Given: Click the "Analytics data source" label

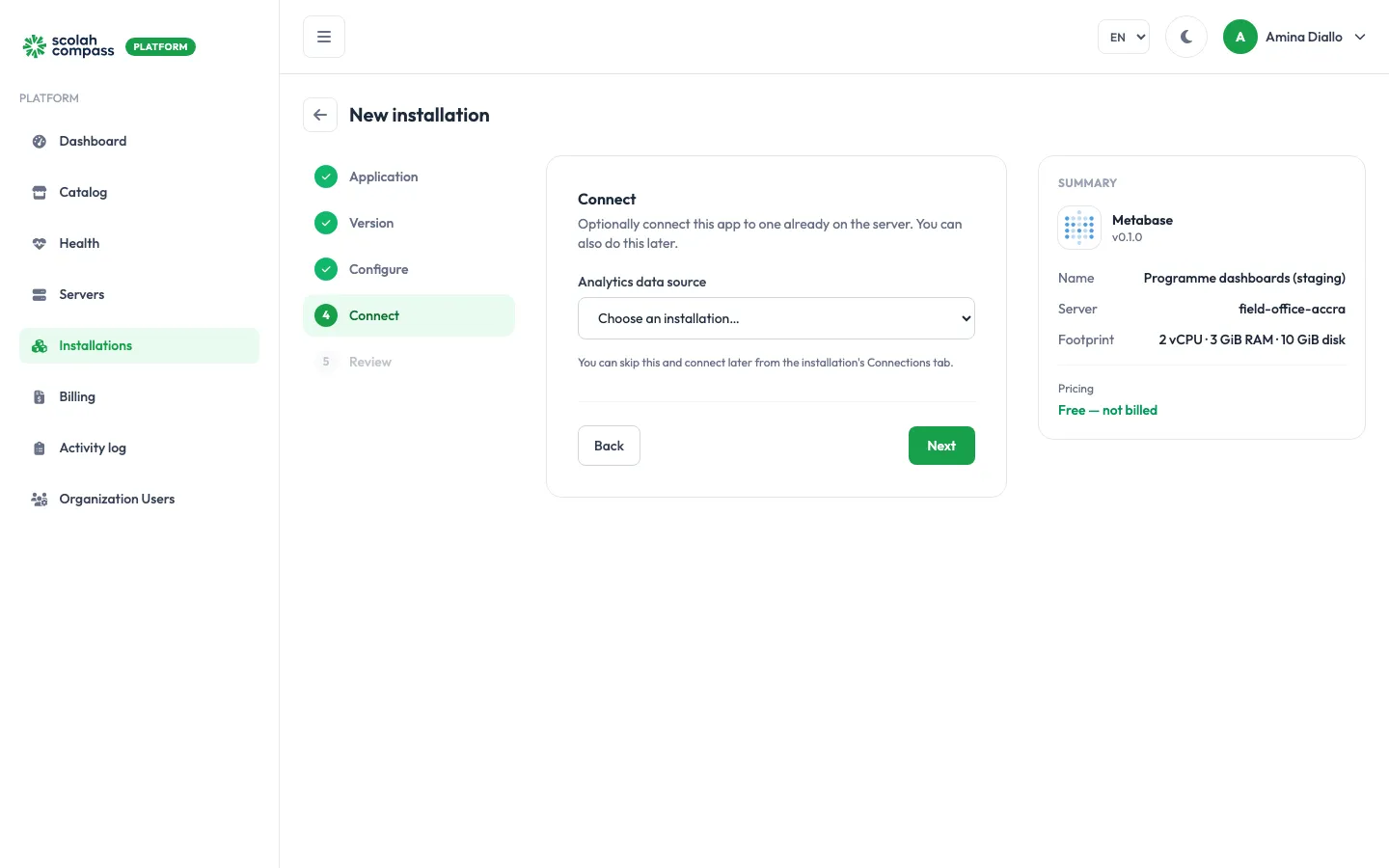Looking at the screenshot, I should (x=641, y=282).
